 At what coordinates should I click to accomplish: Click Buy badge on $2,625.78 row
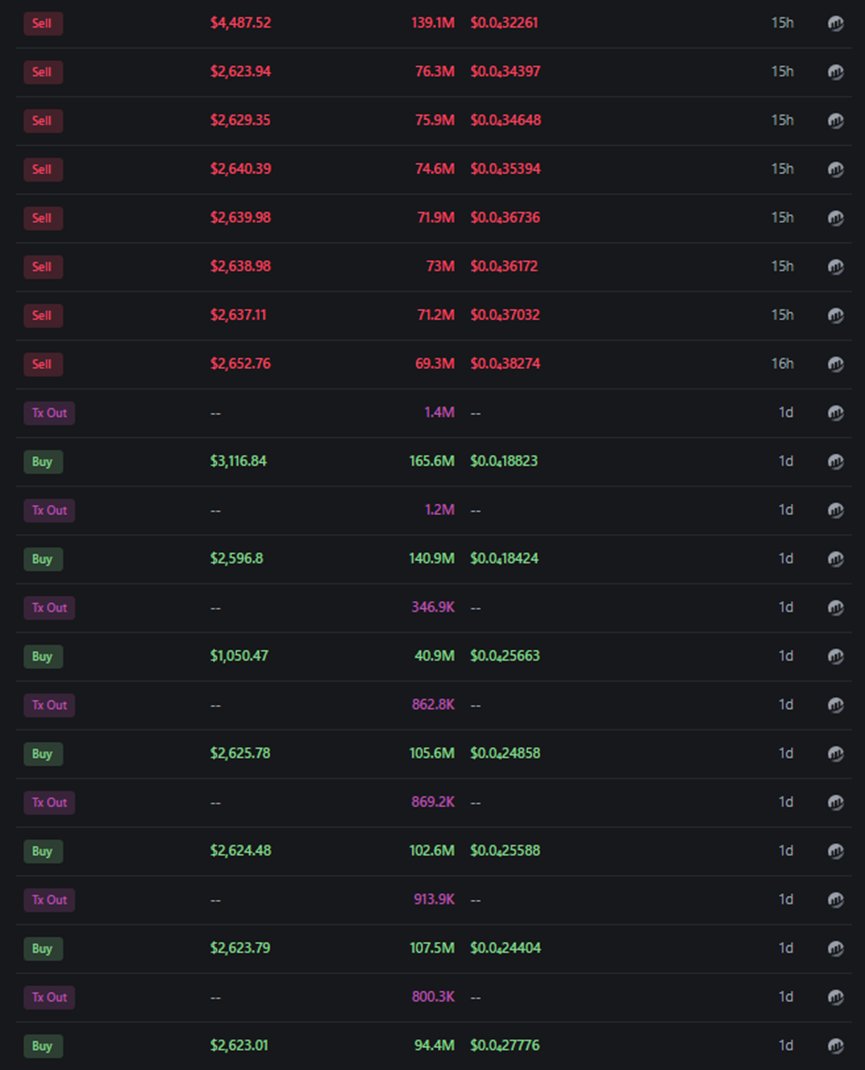click(x=43, y=754)
